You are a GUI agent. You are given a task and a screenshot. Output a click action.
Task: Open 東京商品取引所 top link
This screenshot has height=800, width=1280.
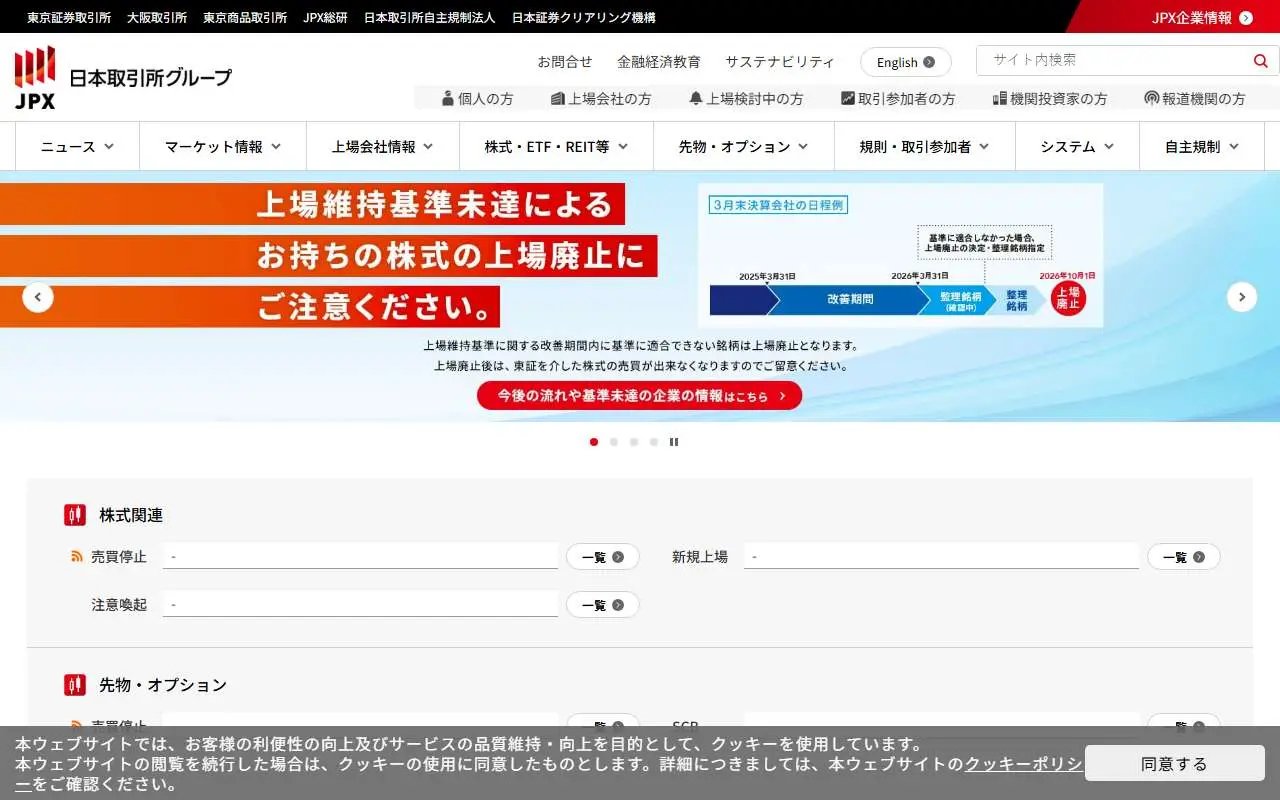[245, 17]
